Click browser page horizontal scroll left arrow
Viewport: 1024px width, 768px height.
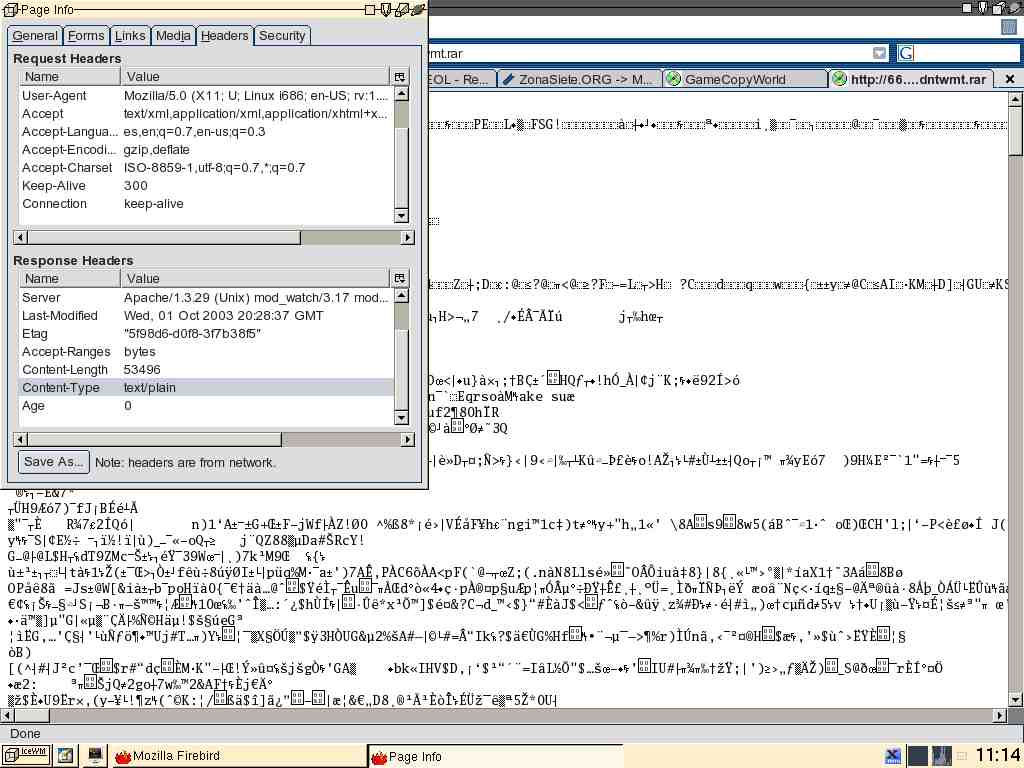click(x=7, y=715)
